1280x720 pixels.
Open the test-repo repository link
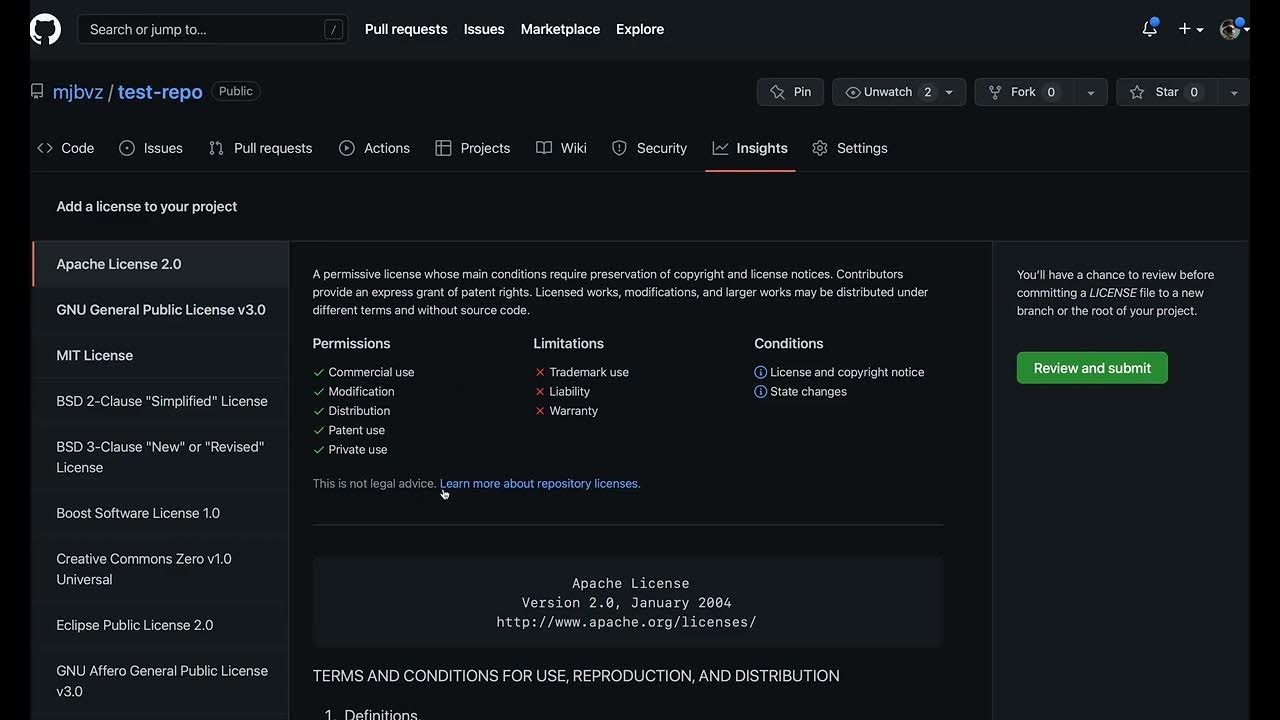point(160,92)
